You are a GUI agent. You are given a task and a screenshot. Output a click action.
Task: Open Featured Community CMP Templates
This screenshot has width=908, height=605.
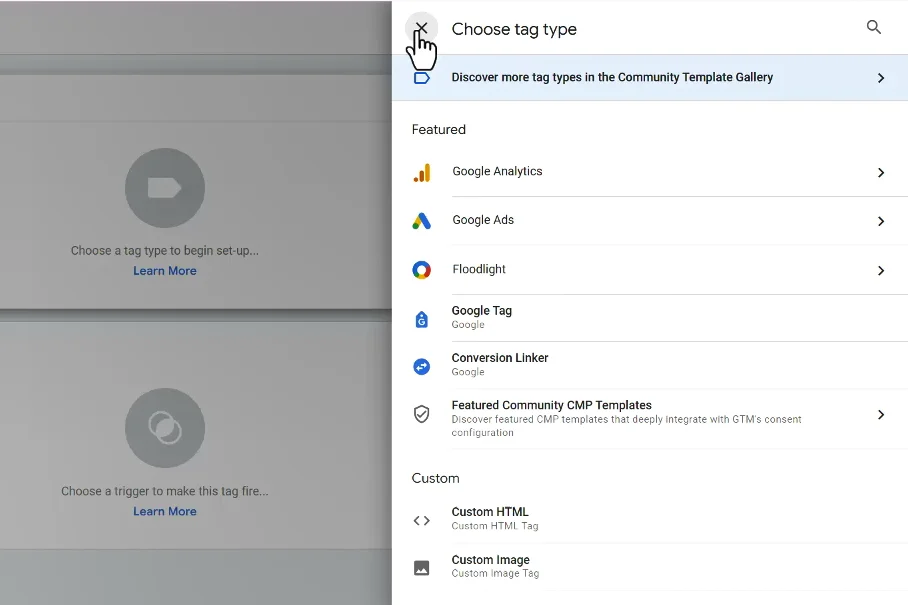coord(650,419)
